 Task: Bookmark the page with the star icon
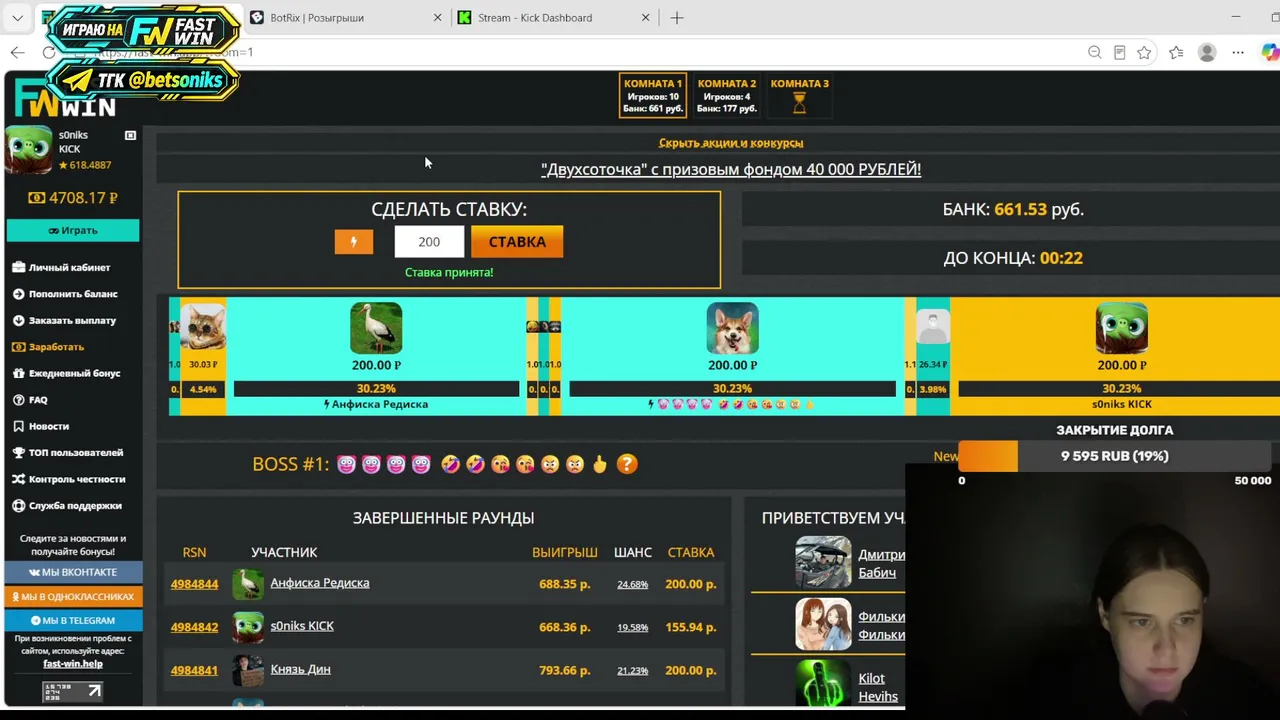coord(1144,52)
